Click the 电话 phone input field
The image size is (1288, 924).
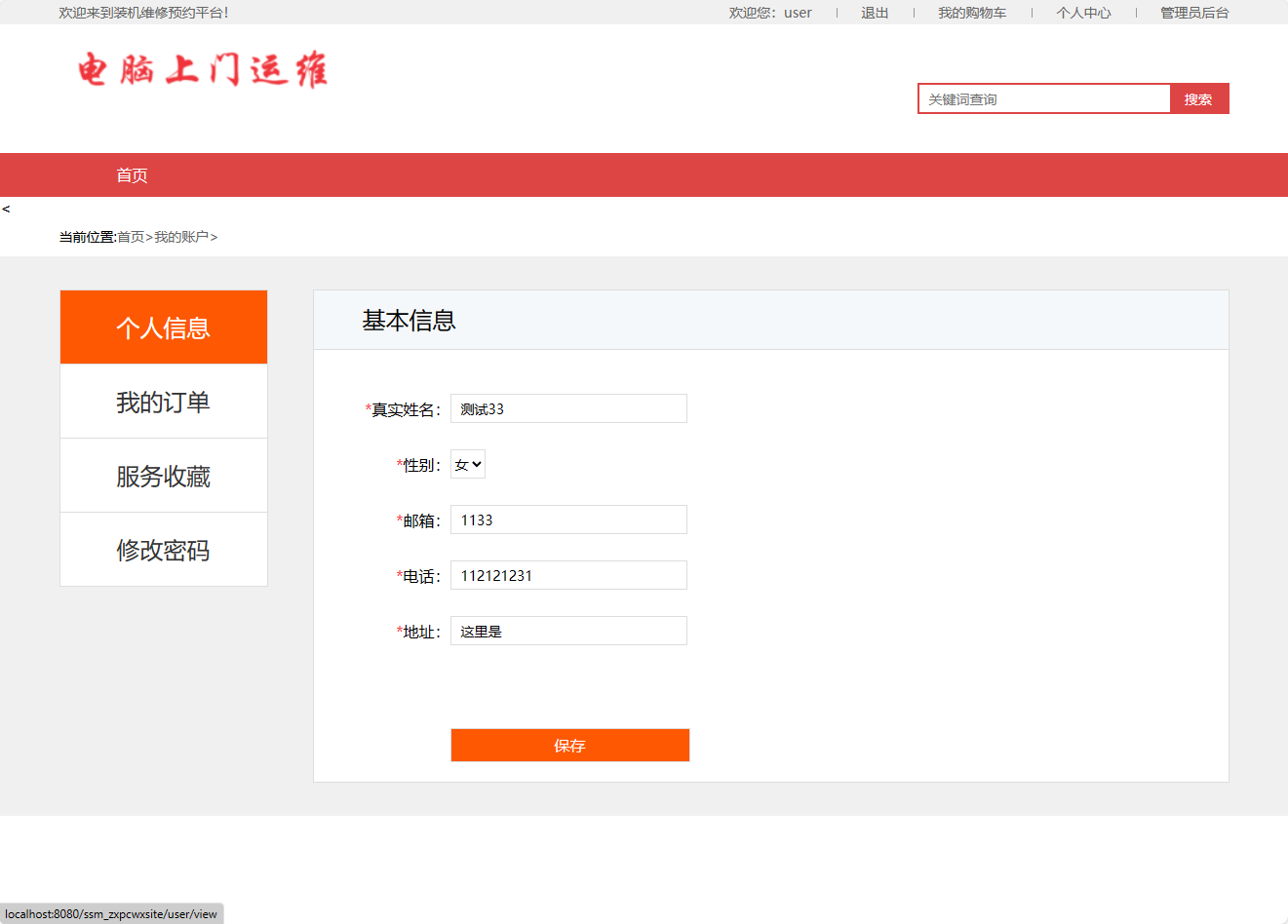tap(568, 575)
